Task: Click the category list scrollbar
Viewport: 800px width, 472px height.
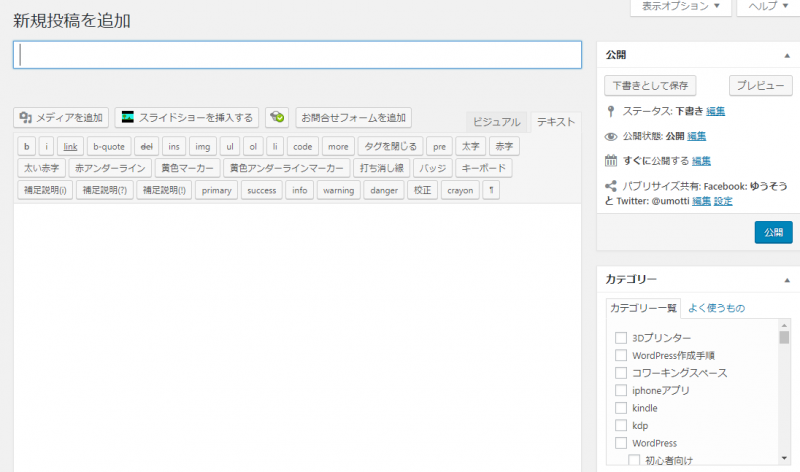Action: (x=784, y=390)
